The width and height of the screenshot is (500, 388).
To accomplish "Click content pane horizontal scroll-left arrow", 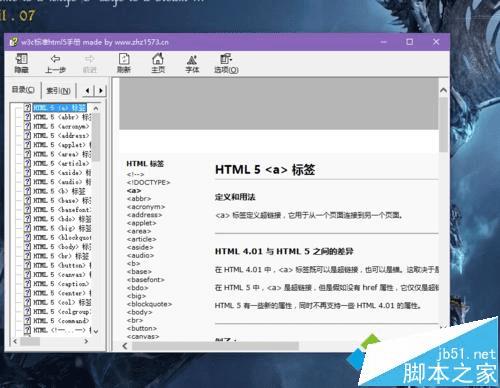I will (125, 346).
